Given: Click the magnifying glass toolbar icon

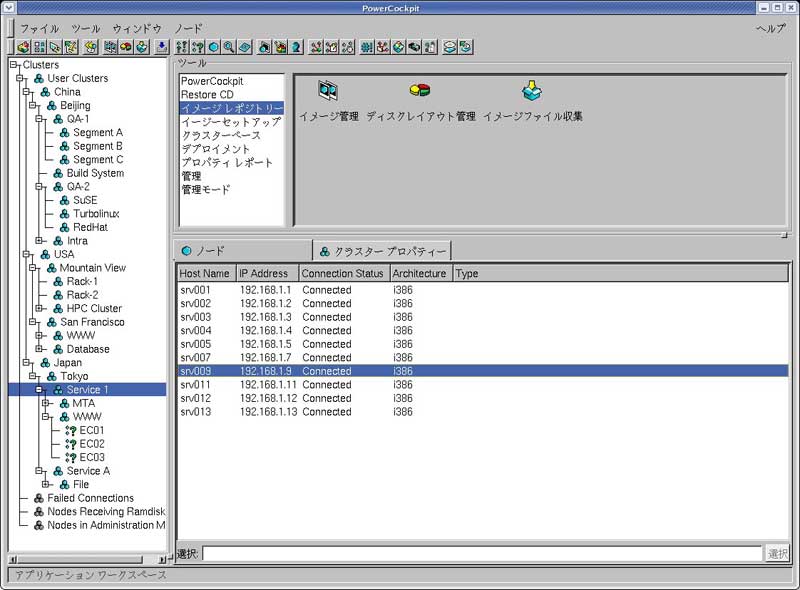Looking at the screenshot, I should pyautogui.click(x=229, y=47).
